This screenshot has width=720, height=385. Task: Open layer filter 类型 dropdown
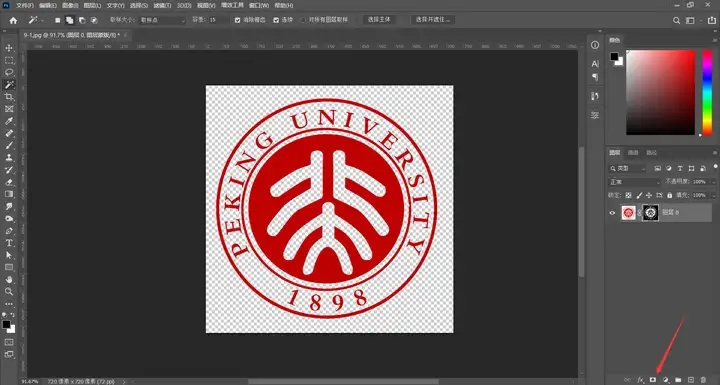click(x=627, y=169)
